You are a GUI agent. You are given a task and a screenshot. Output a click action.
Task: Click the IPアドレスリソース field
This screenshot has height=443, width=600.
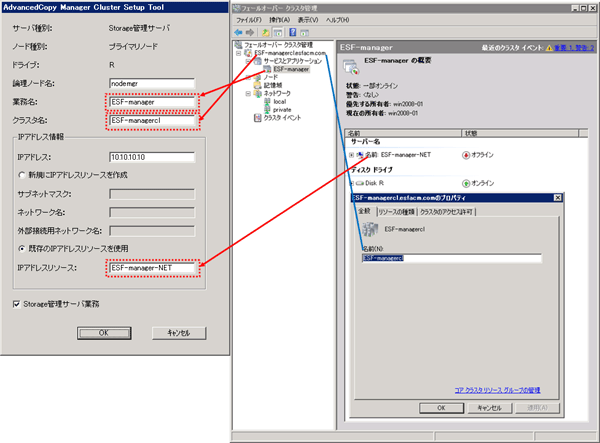pos(152,268)
